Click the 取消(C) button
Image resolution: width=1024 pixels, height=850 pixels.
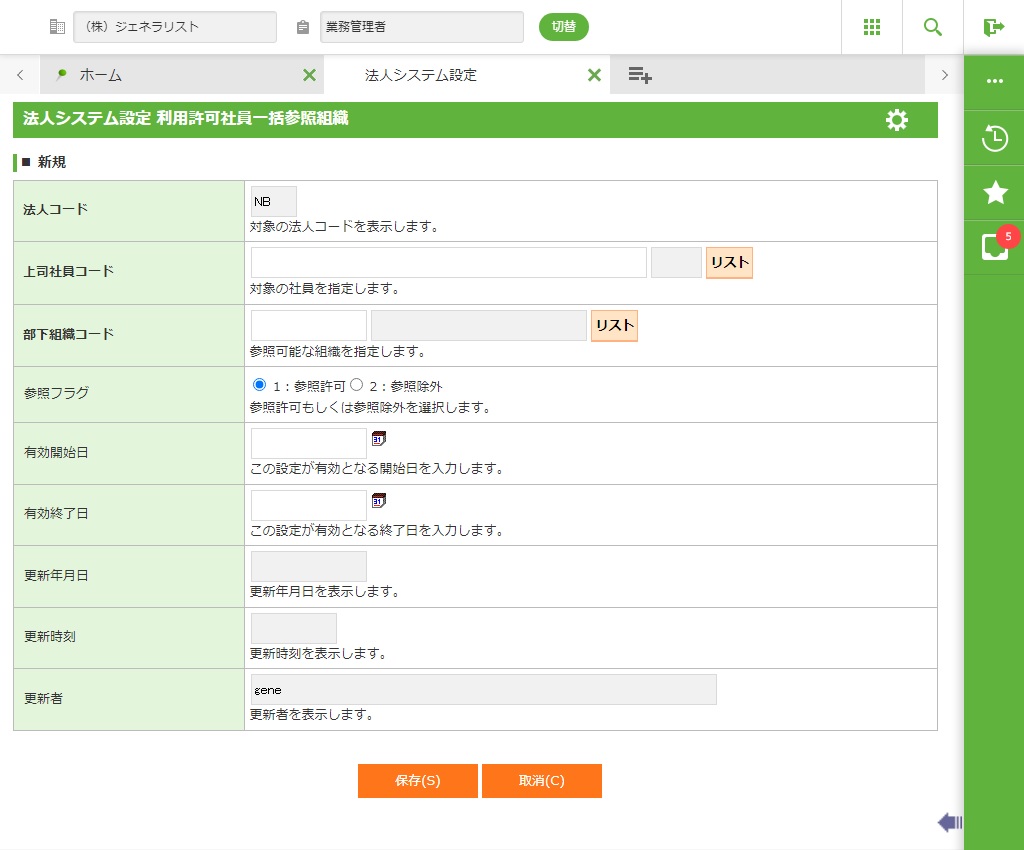541,781
